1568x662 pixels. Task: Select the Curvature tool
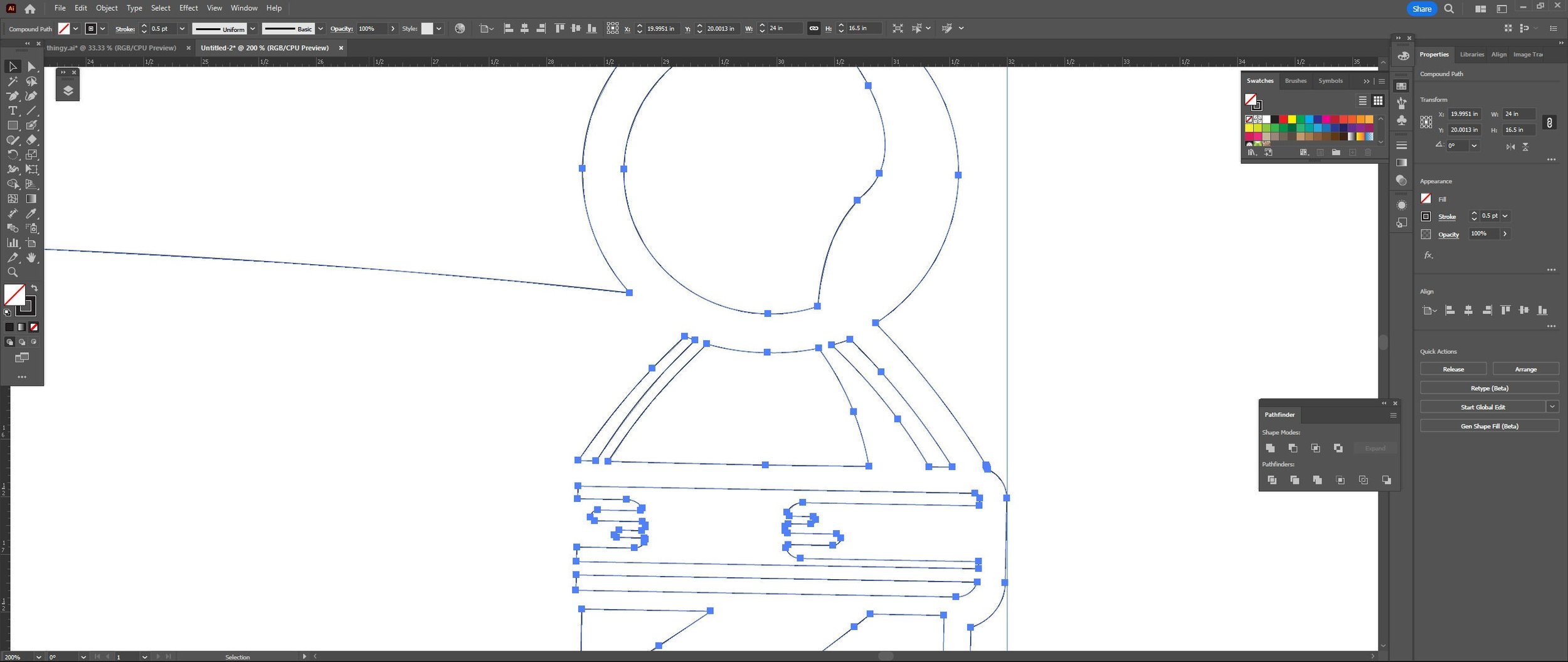(31, 96)
